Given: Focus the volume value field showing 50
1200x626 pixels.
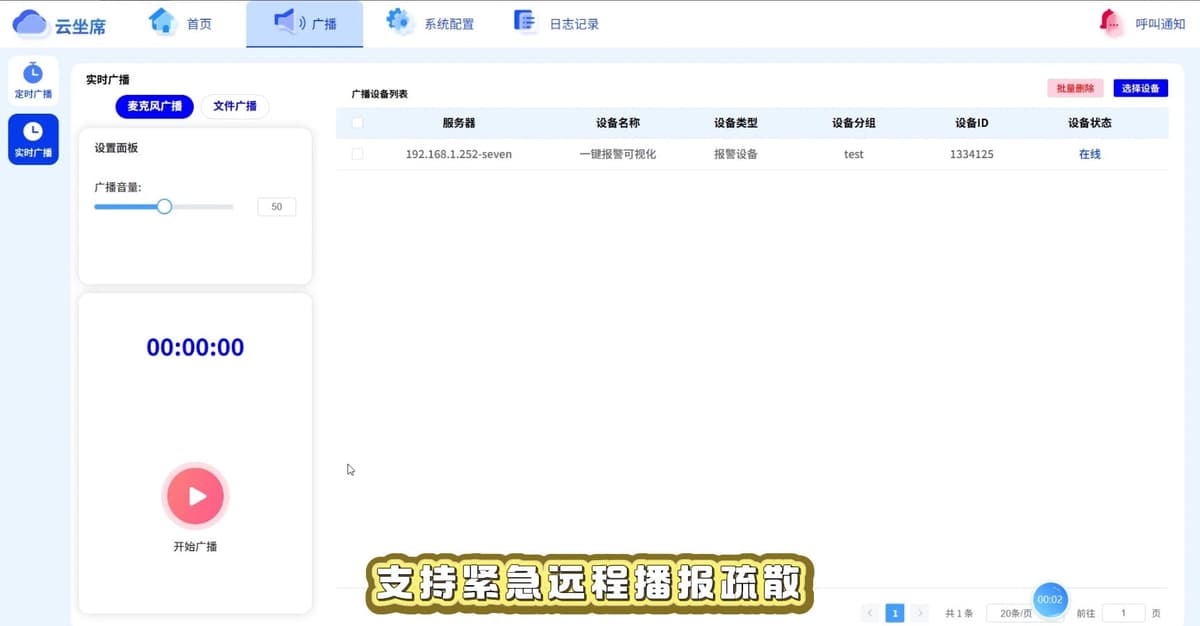Looking at the screenshot, I should (x=277, y=207).
